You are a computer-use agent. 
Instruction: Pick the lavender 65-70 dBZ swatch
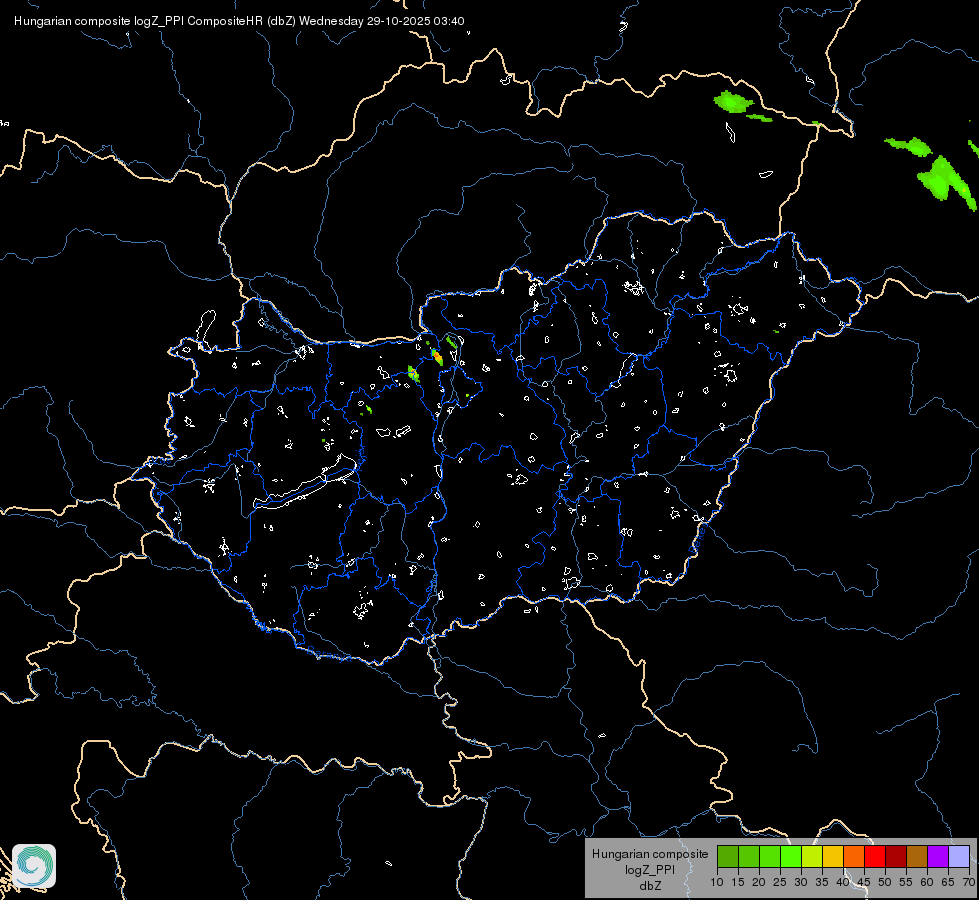point(959,856)
